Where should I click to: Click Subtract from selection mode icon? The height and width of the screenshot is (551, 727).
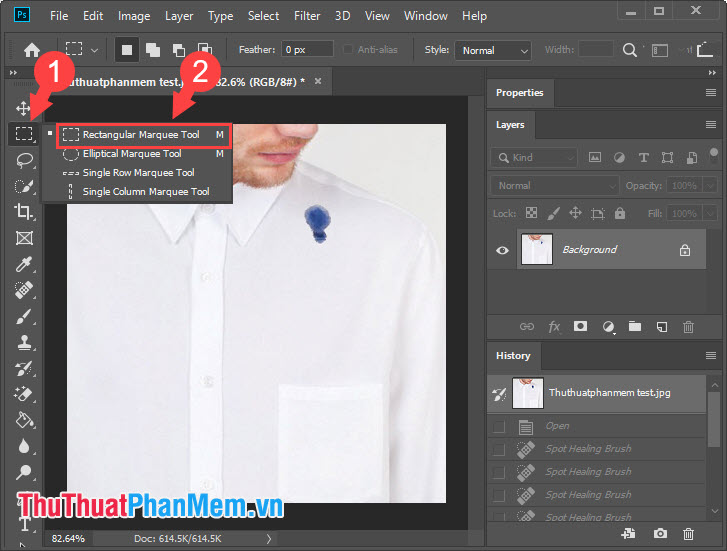coord(179,50)
